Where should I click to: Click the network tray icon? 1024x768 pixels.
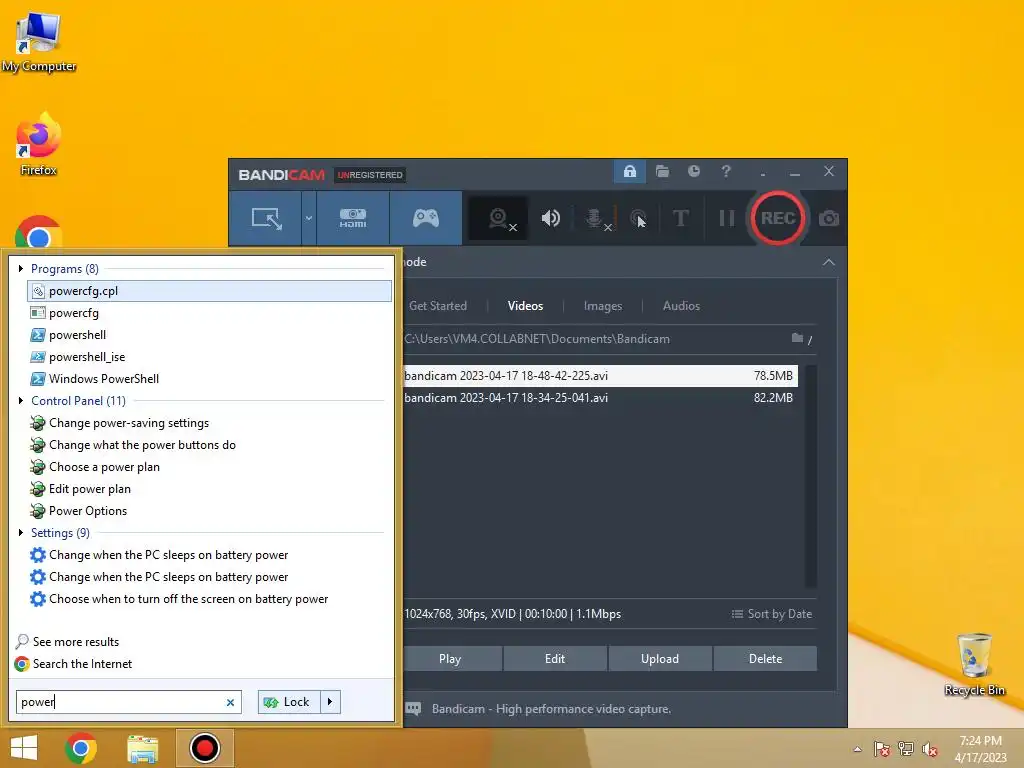(906, 749)
